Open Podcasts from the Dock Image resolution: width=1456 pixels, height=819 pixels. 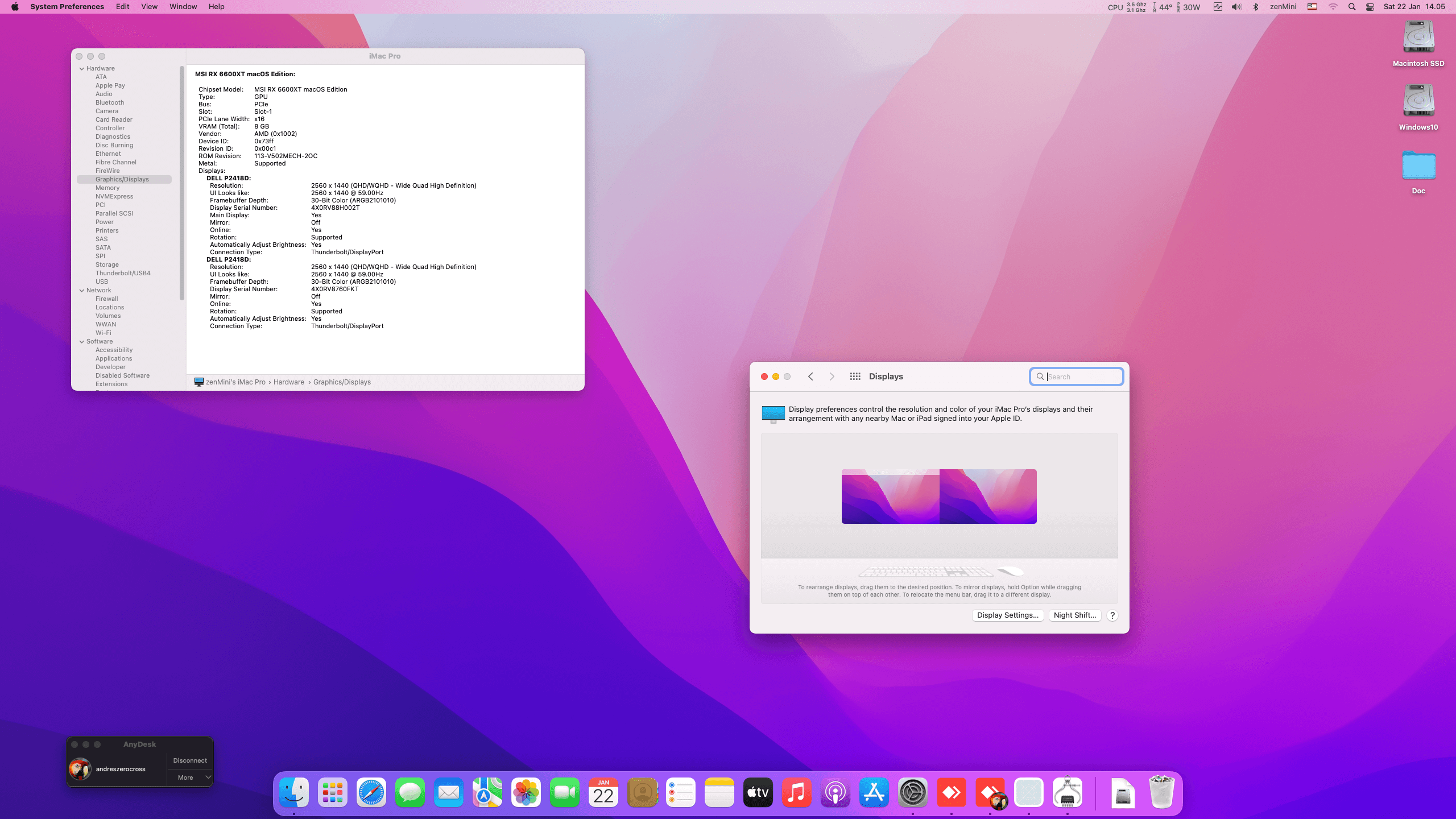click(835, 792)
